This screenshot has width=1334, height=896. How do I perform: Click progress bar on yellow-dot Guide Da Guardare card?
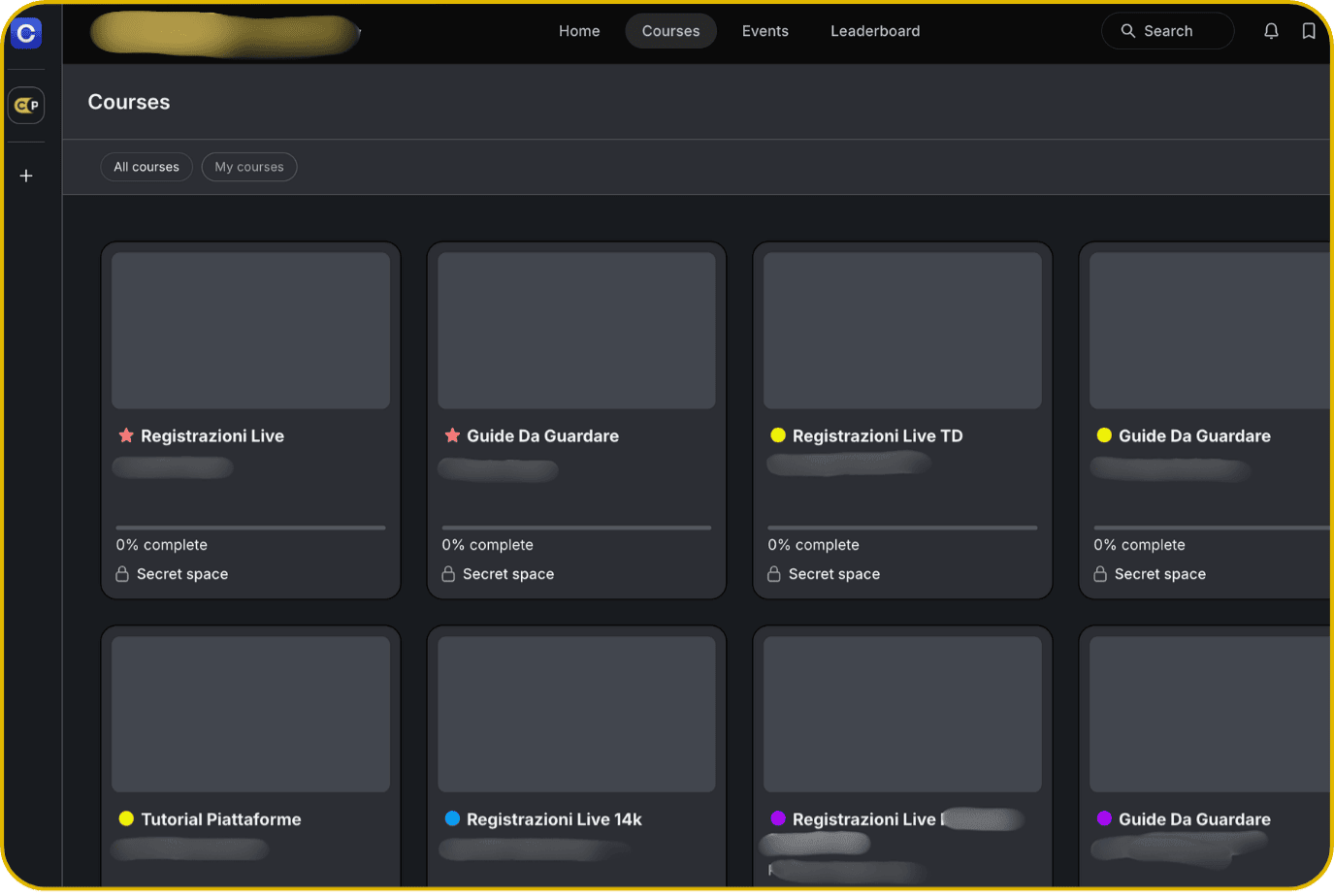tap(1213, 528)
